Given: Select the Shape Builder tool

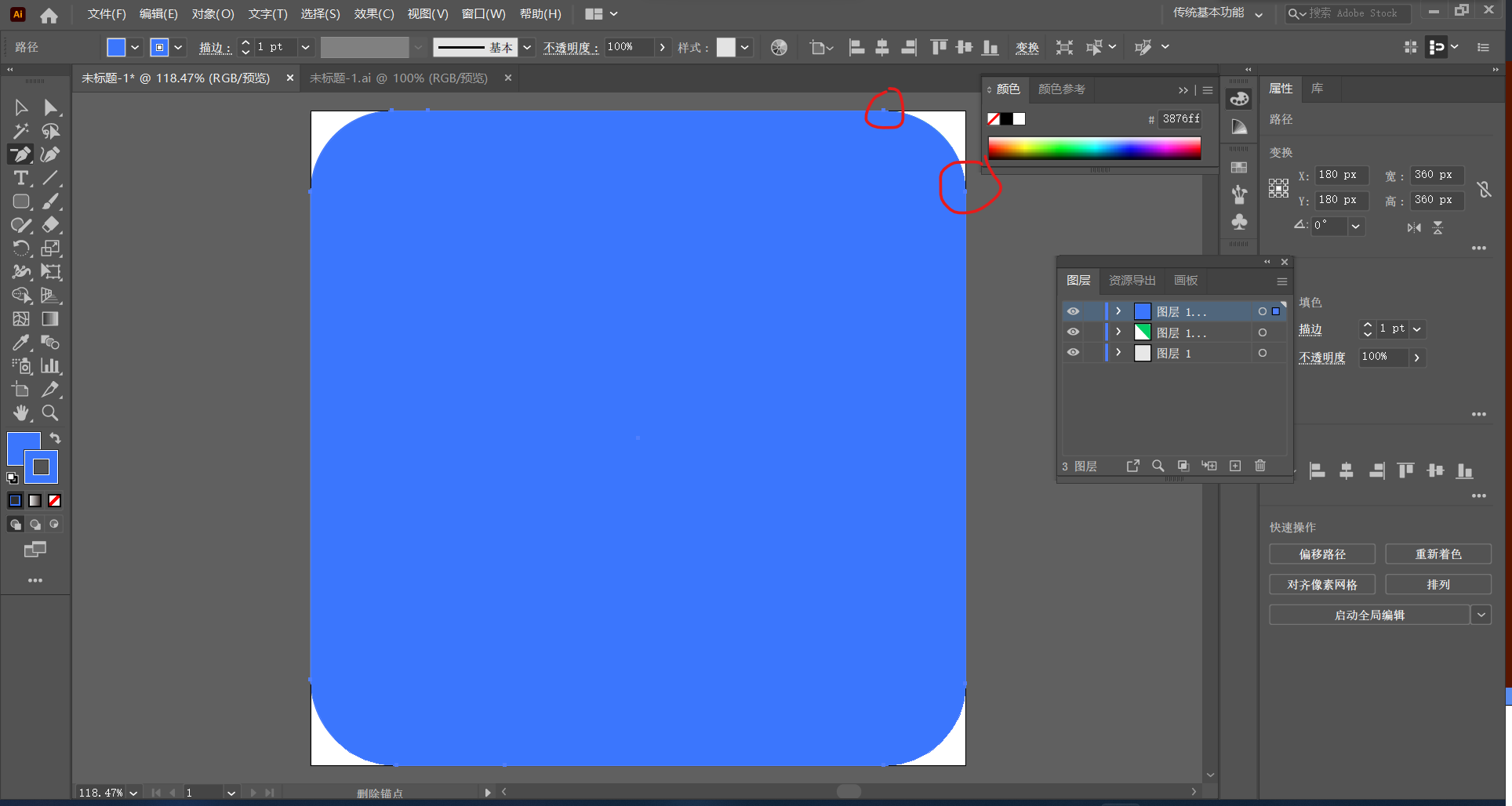Looking at the screenshot, I should click(x=21, y=296).
